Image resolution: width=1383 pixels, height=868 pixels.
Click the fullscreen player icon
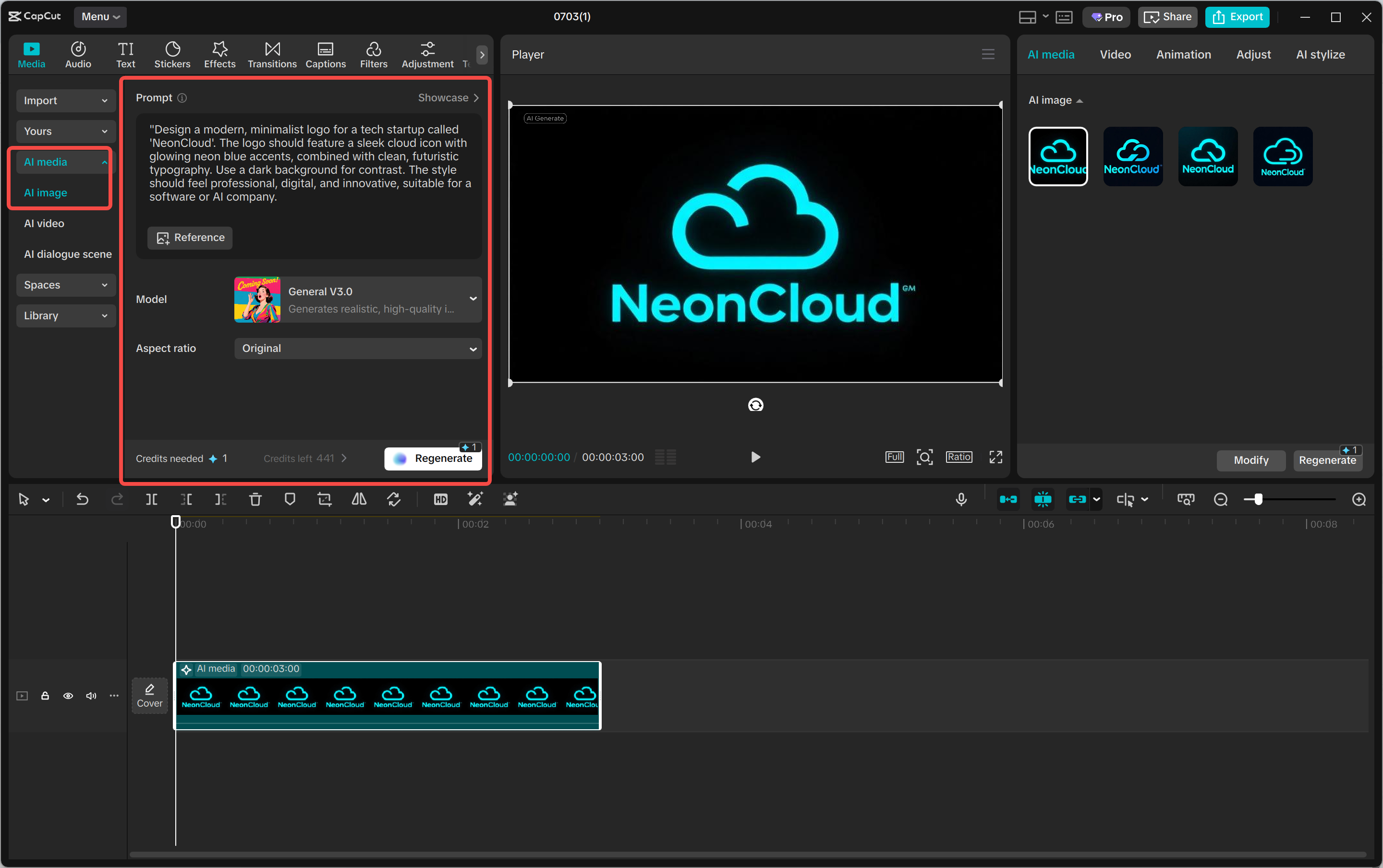pyautogui.click(x=995, y=457)
